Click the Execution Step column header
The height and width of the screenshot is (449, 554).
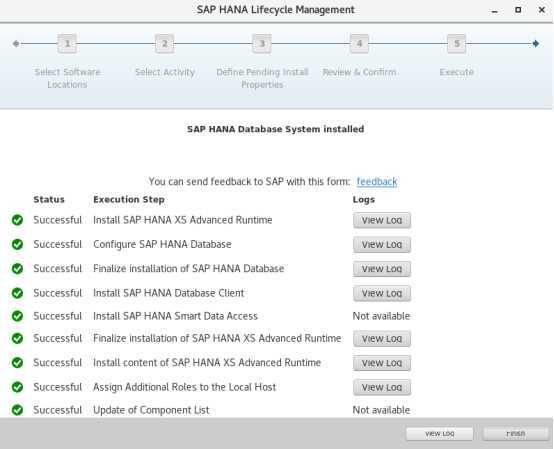129,200
